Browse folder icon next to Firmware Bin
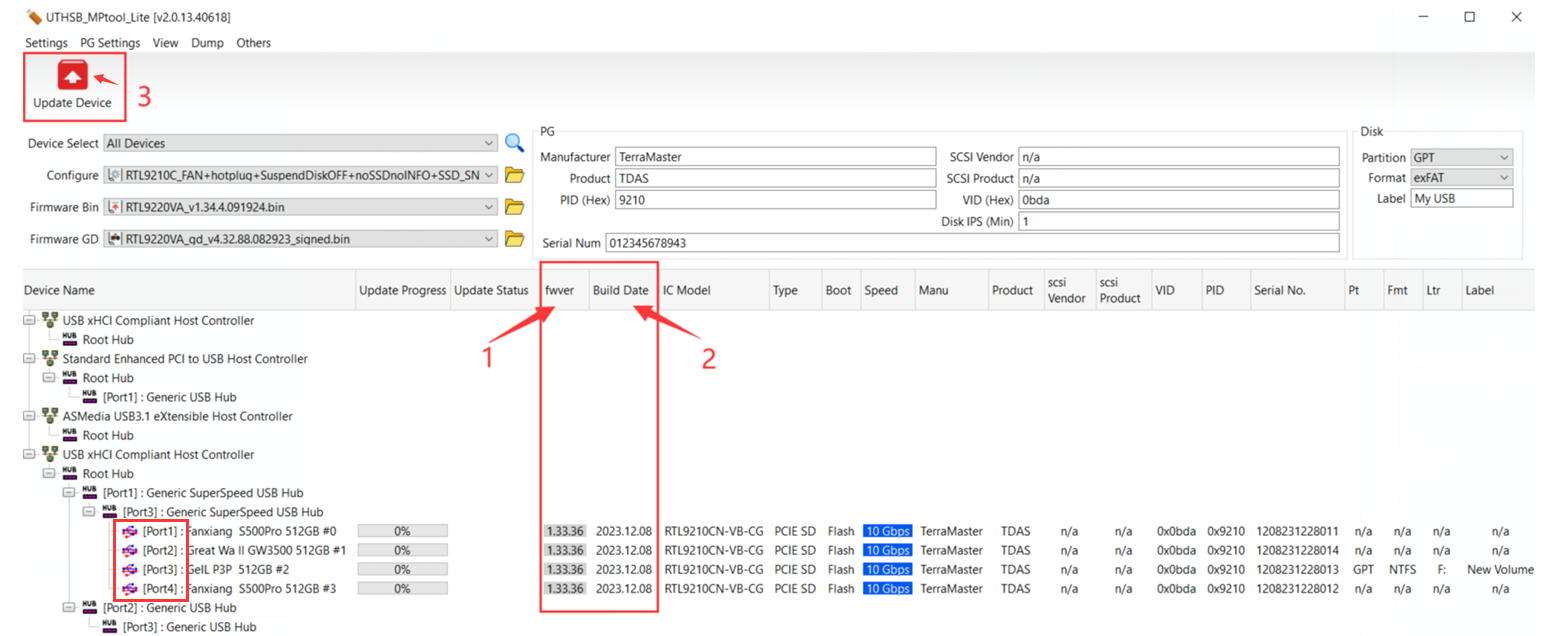 pos(514,207)
